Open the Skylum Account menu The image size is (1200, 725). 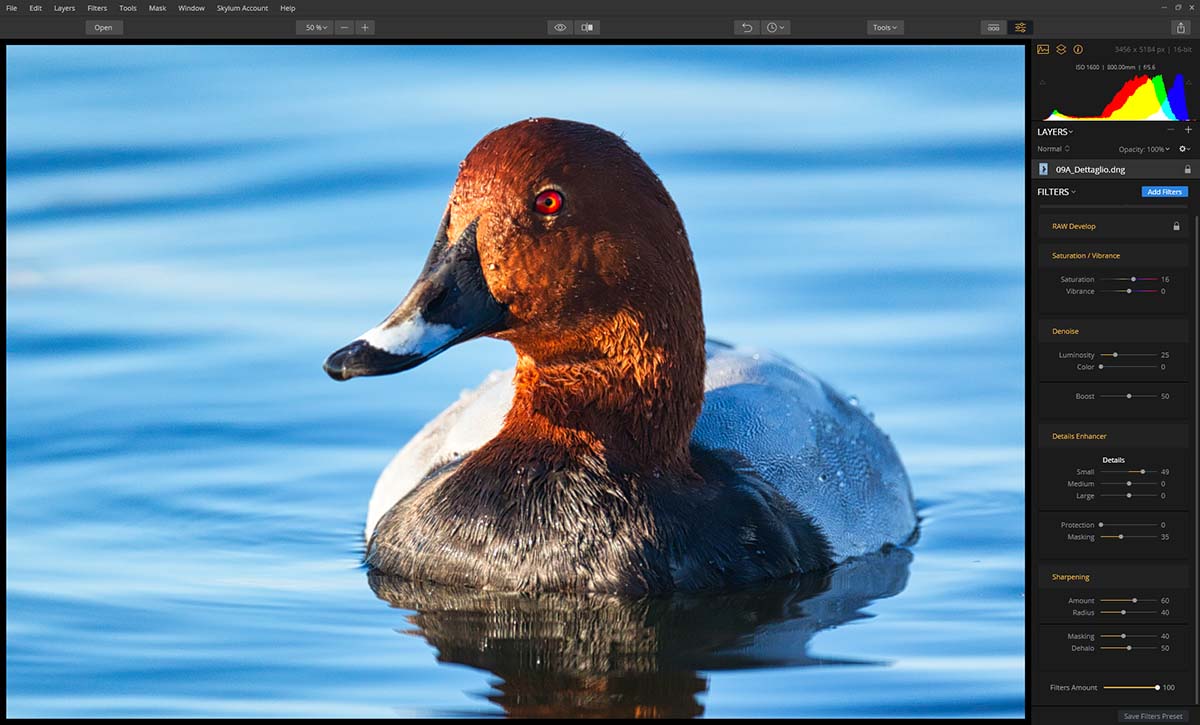coord(242,8)
